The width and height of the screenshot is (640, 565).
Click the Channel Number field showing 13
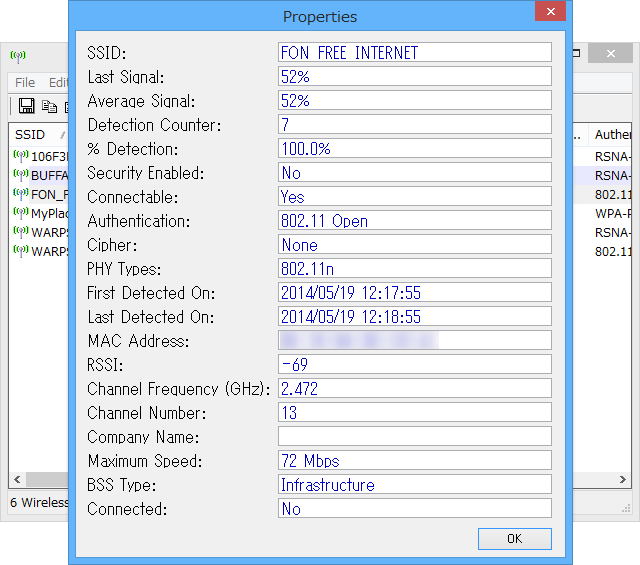click(415, 412)
